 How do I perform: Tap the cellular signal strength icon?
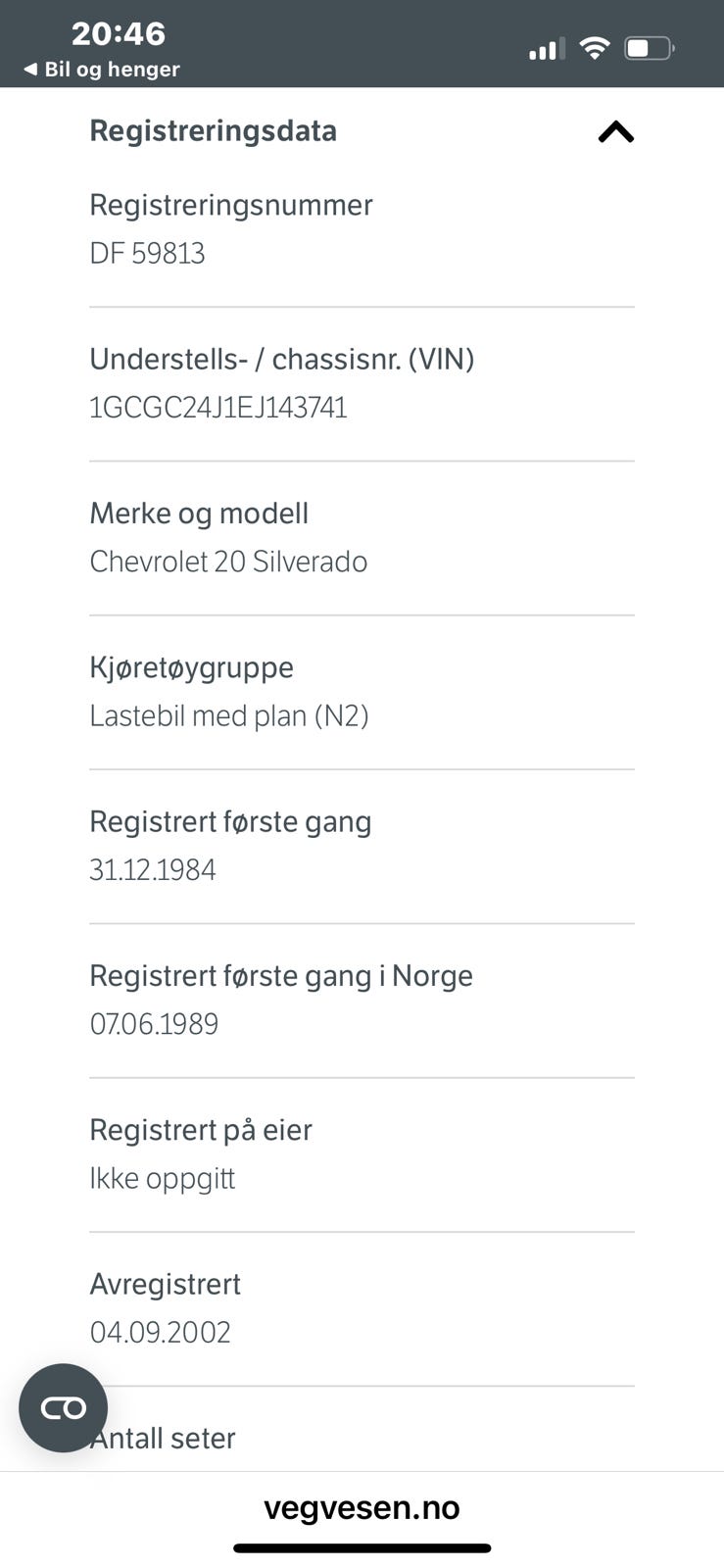click(x=547, y=48)
